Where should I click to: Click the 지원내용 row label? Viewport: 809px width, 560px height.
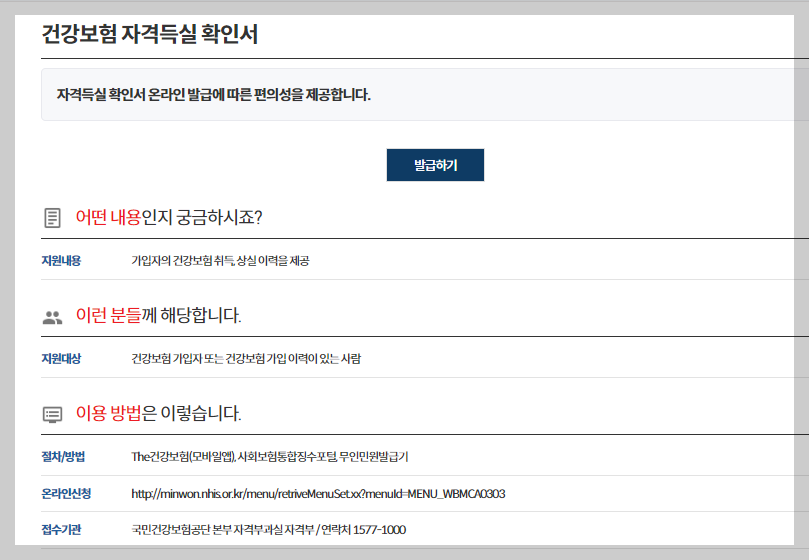[x=61, y=261]
